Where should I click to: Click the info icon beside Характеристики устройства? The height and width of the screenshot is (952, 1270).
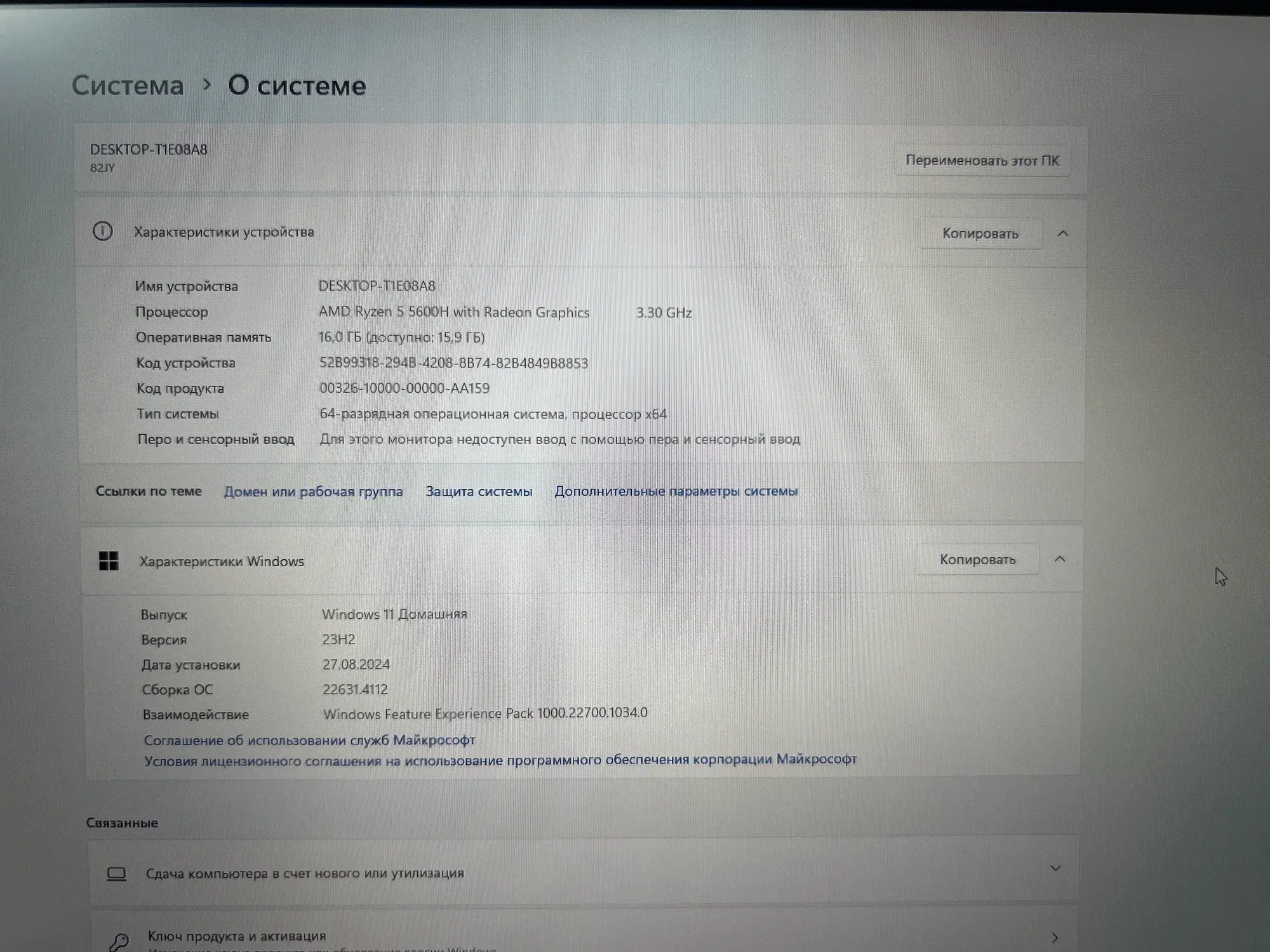(103, 232)
